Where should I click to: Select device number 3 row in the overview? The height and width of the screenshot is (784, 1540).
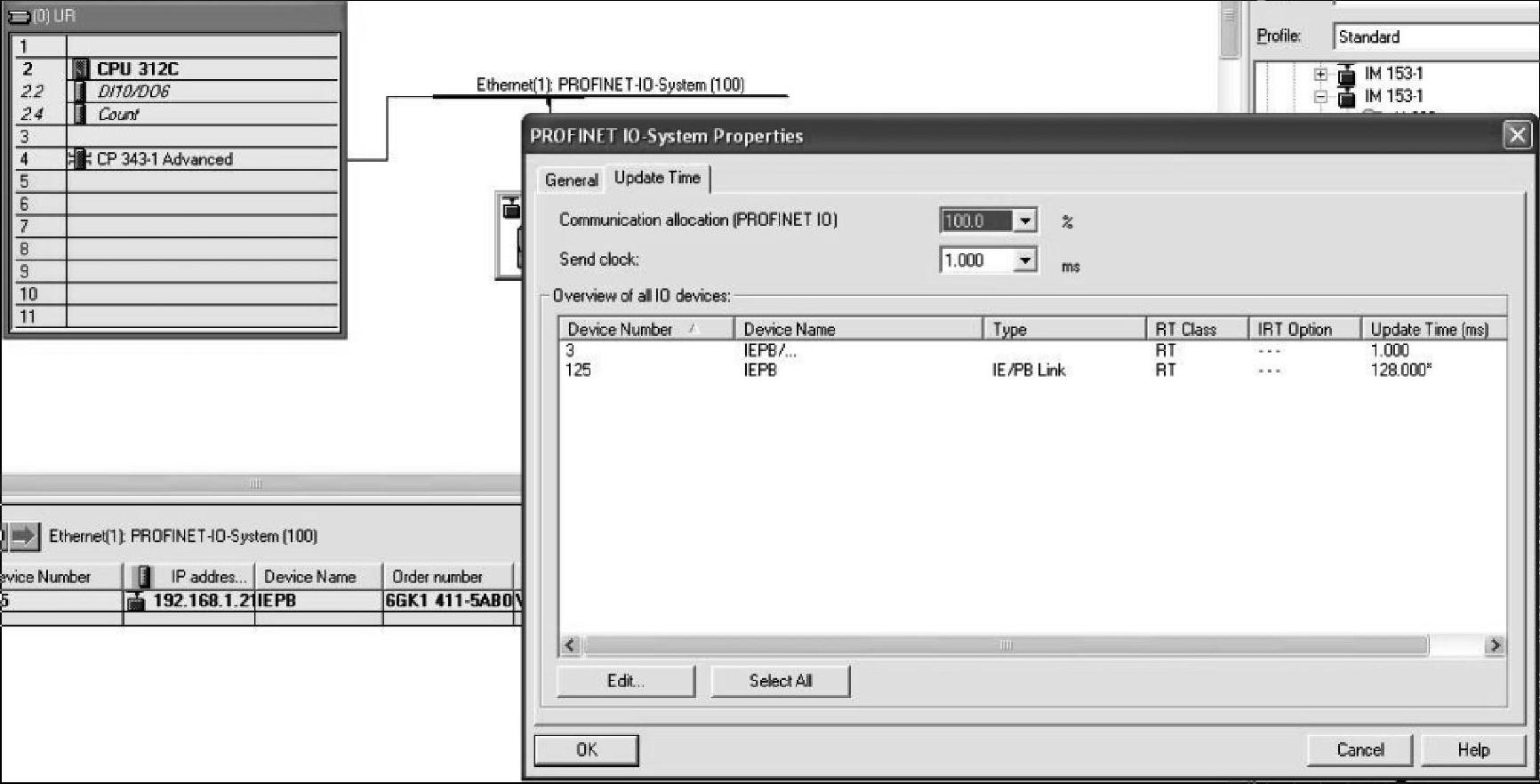coord(1032,350)
